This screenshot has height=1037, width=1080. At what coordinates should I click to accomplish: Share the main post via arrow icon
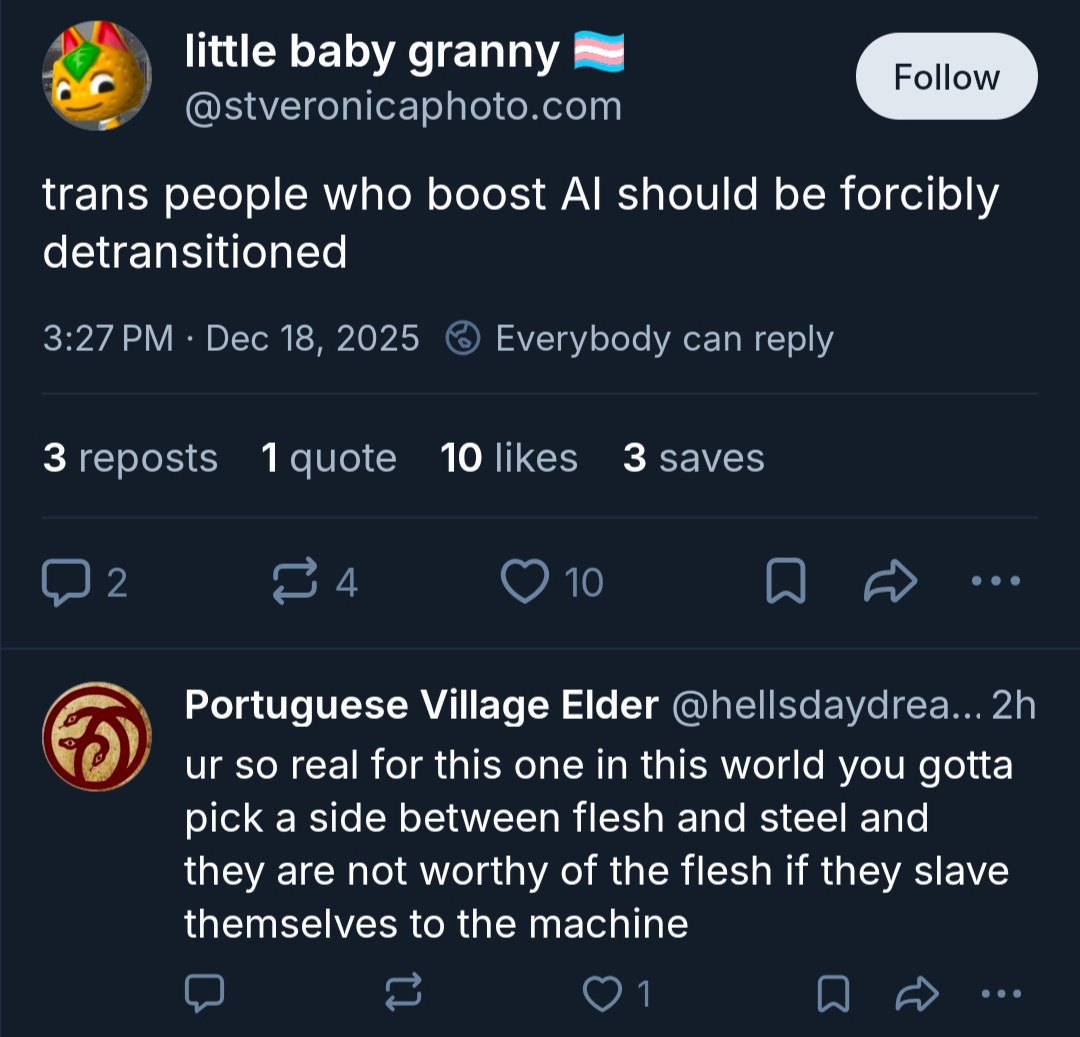[890, 582]
